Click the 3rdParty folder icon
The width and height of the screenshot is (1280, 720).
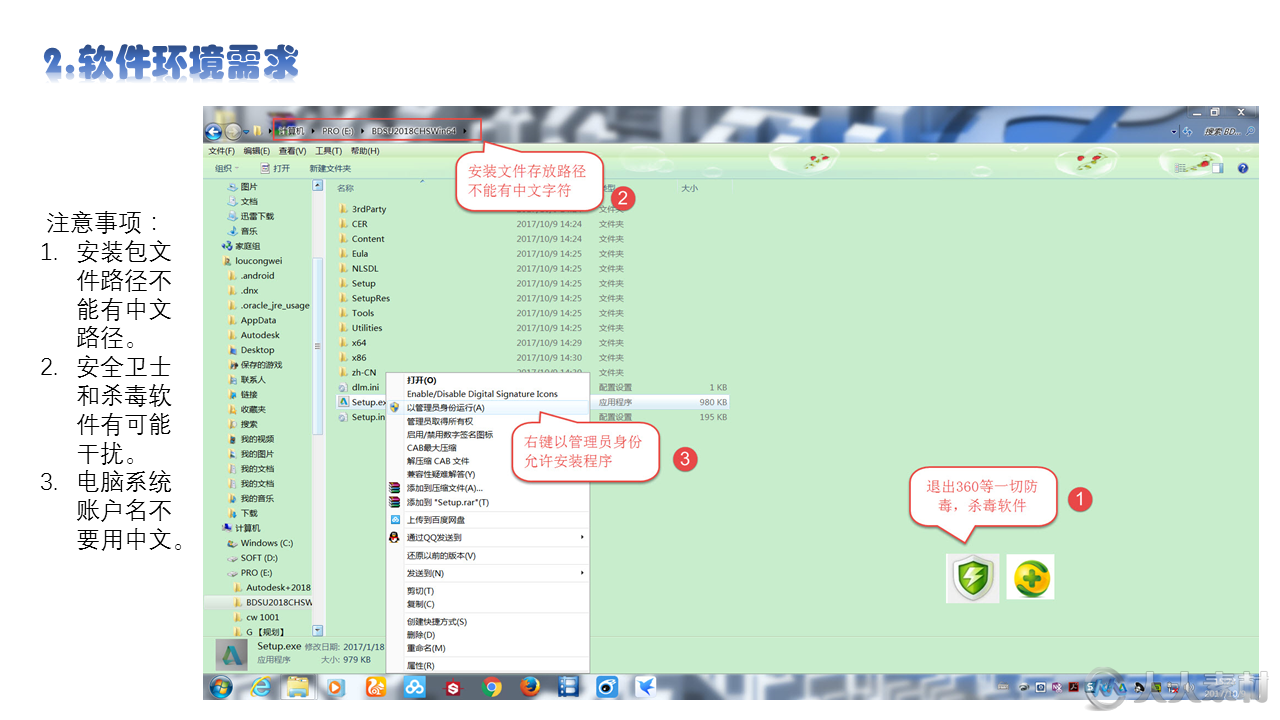pos(343,209)
